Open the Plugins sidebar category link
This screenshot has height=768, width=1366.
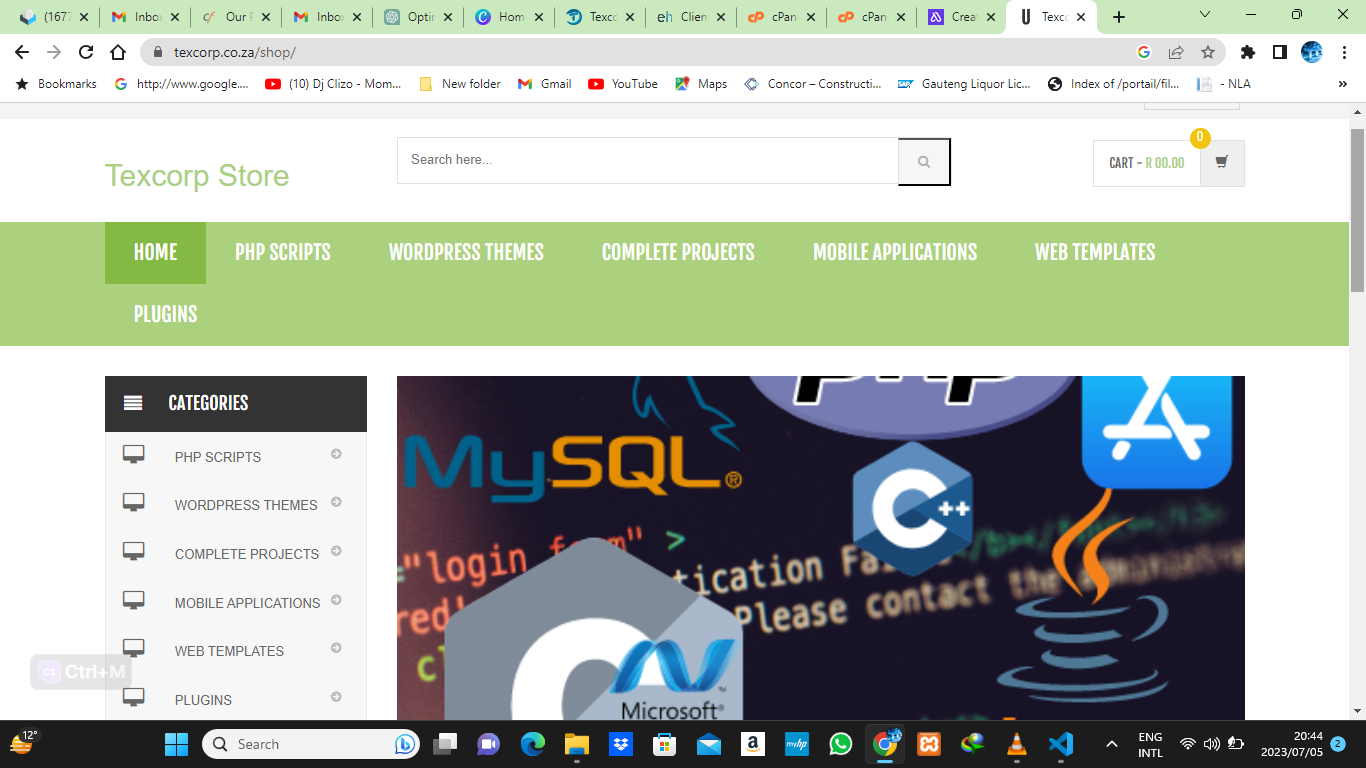point(203,700)
